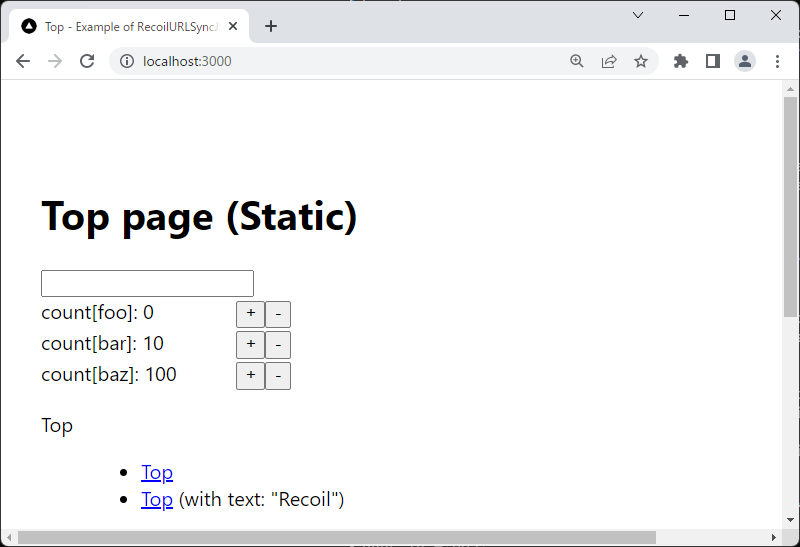
Task: Increment count[bar] with its + button
Action: (251, 345)
